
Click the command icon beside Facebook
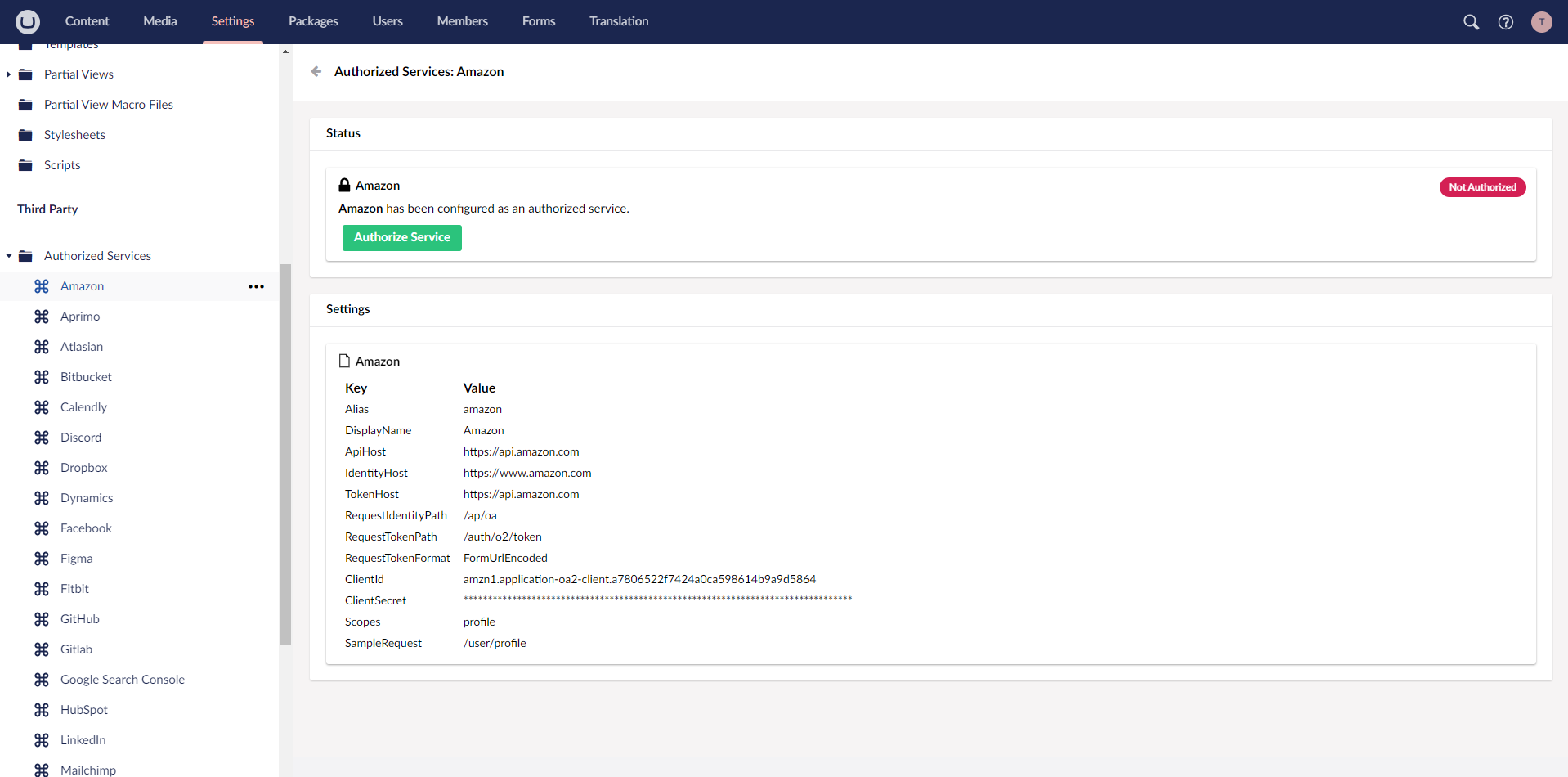point(42,528)
